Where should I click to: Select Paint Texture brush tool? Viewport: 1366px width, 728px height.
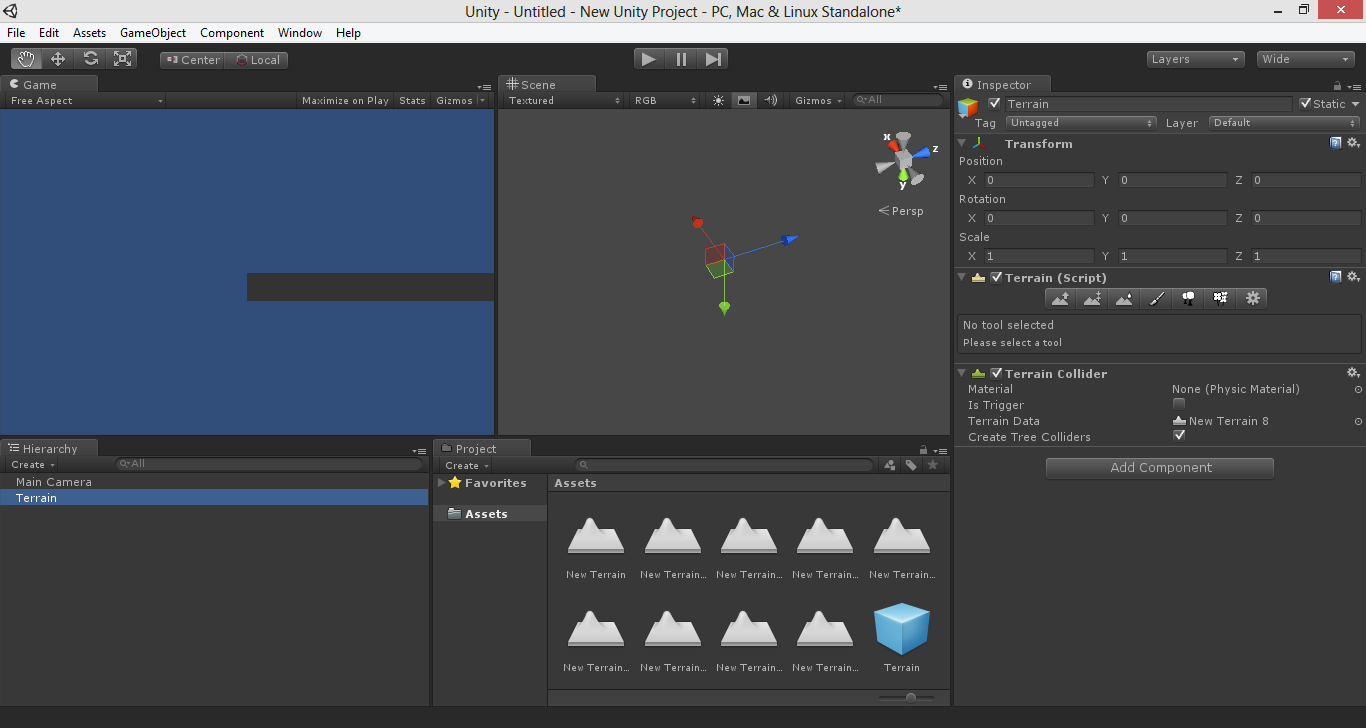click(x=1156, y=298)
